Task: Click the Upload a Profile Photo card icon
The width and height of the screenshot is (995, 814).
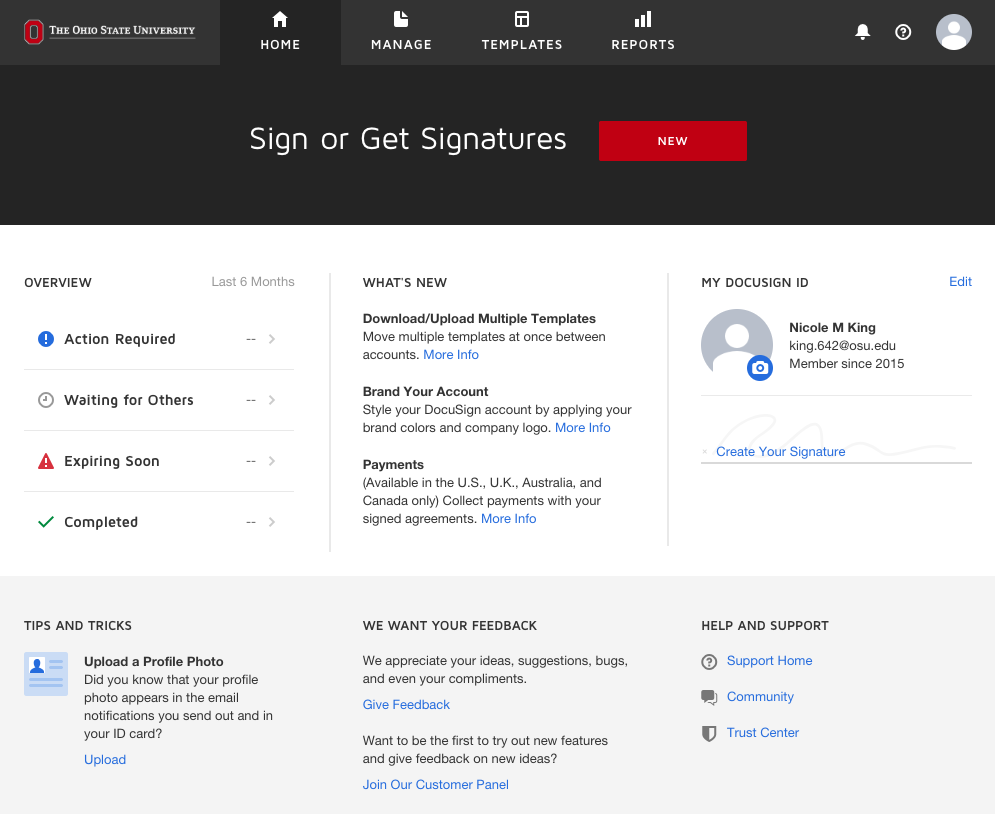Action: pyautogui.click(x=46, y=674)
